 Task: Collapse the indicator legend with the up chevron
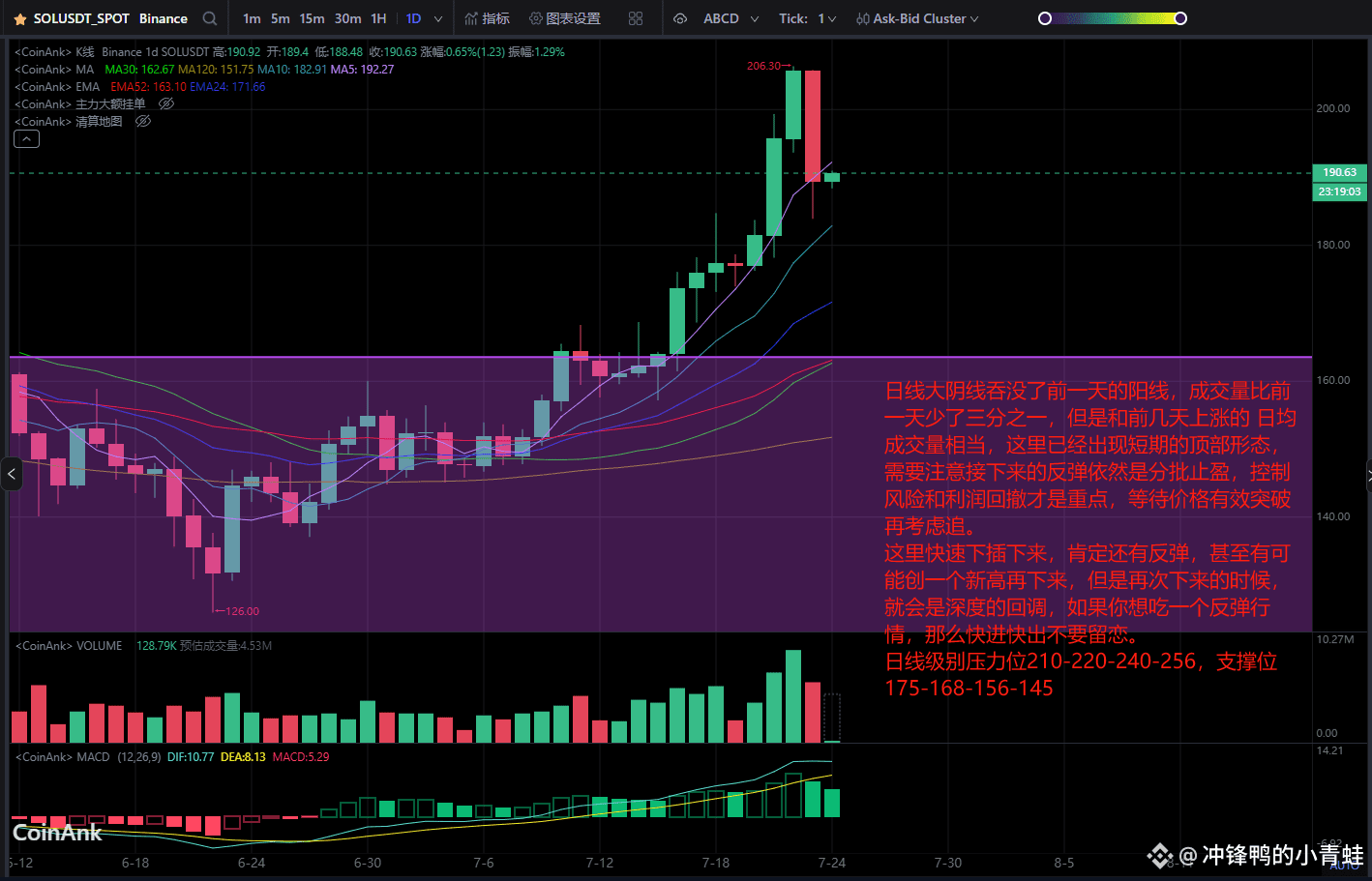coord(26,139)
